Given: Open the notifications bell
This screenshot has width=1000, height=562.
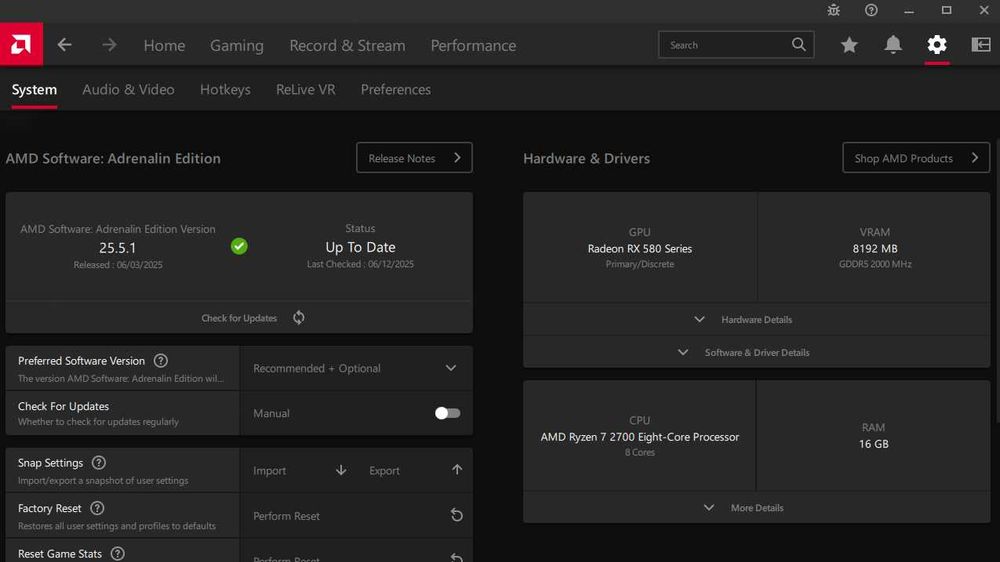Looking at the screenshot, I should pyautogui.click(x=893, y=45).
